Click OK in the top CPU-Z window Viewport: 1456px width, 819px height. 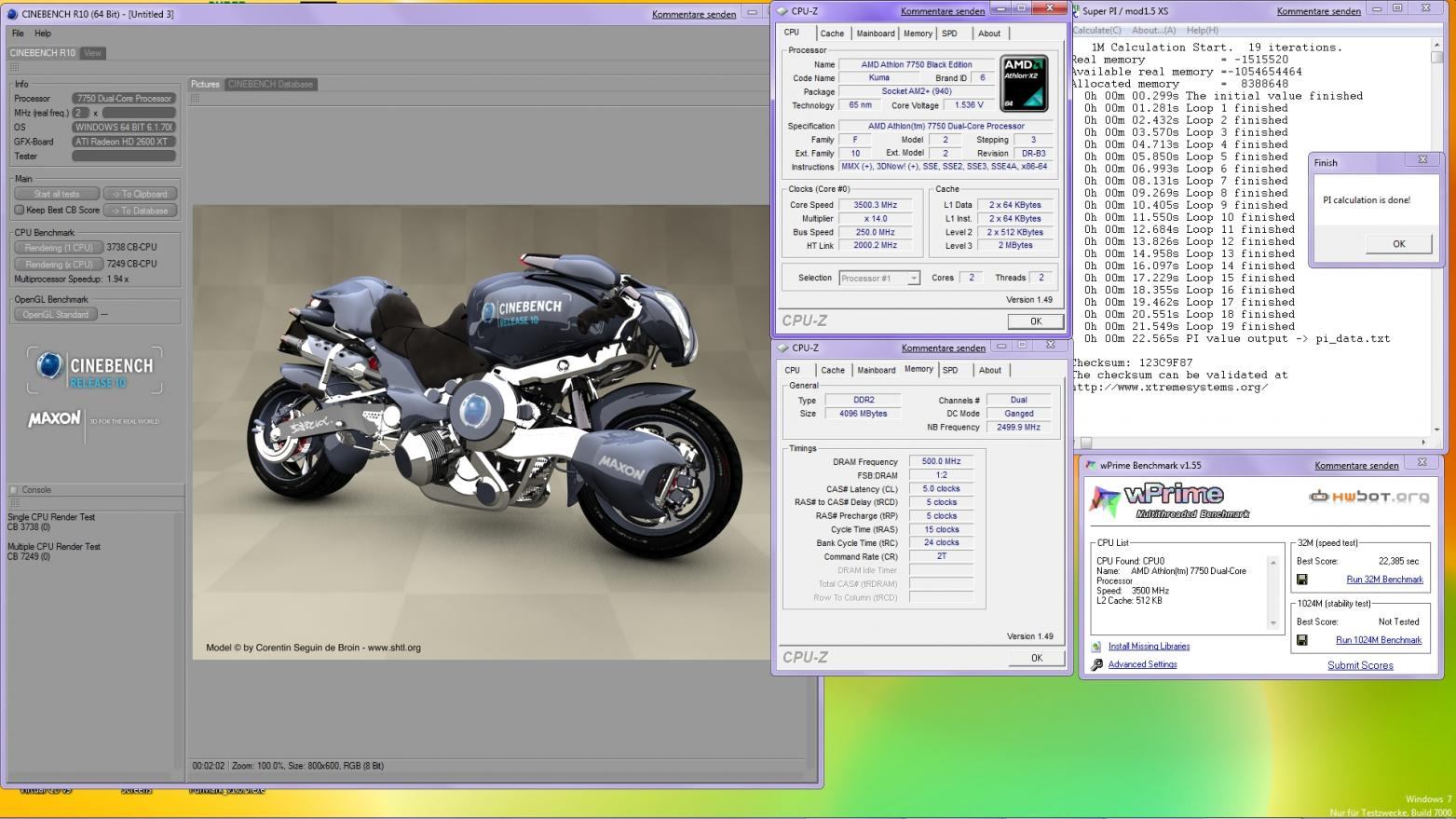(x=1036, y=321)
